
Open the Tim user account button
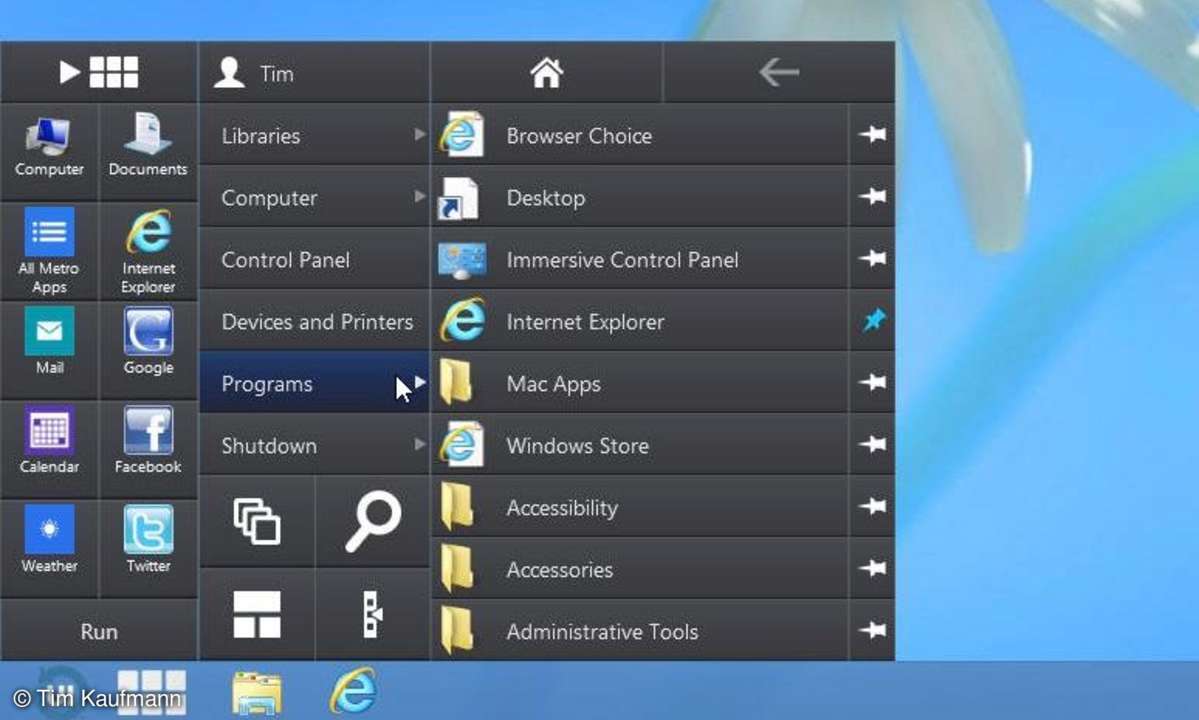[x=314, y=73]
